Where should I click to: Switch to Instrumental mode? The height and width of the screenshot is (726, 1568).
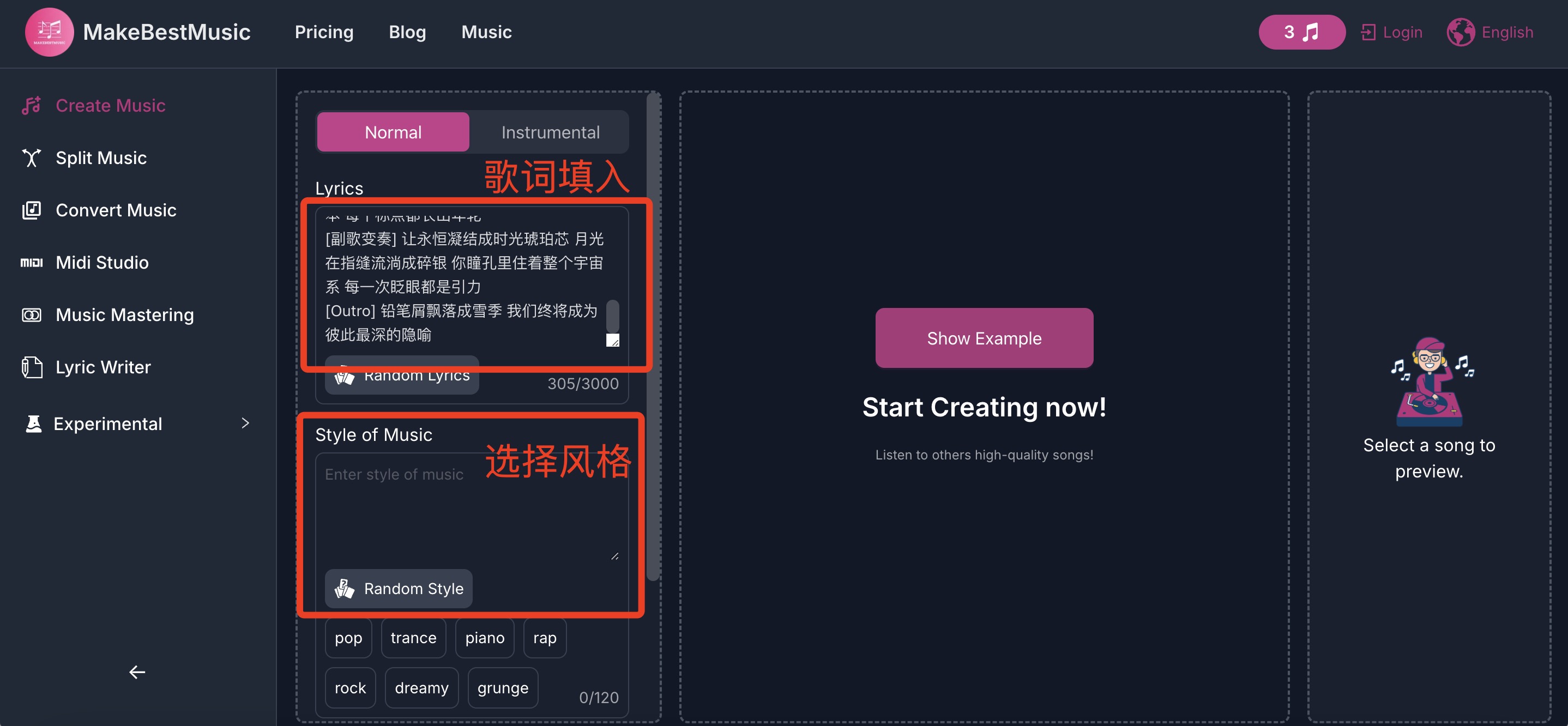pos(550,132)
